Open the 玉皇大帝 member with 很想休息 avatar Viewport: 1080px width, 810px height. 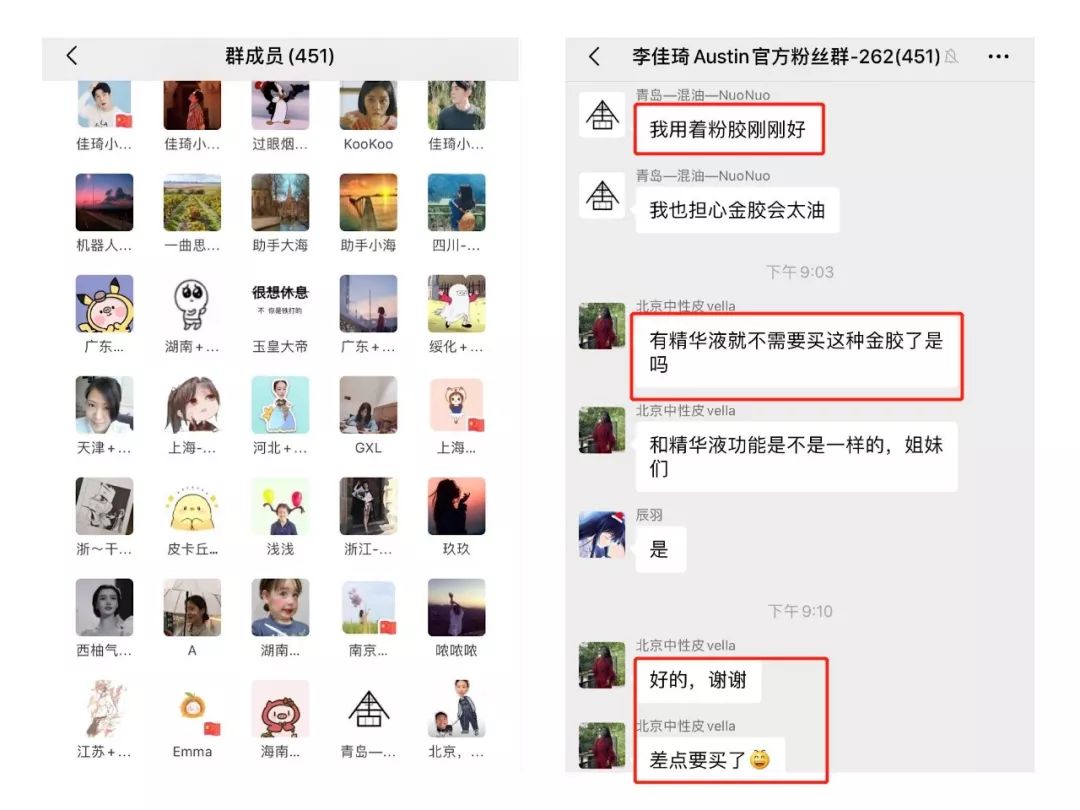click(x=280, y=304)
